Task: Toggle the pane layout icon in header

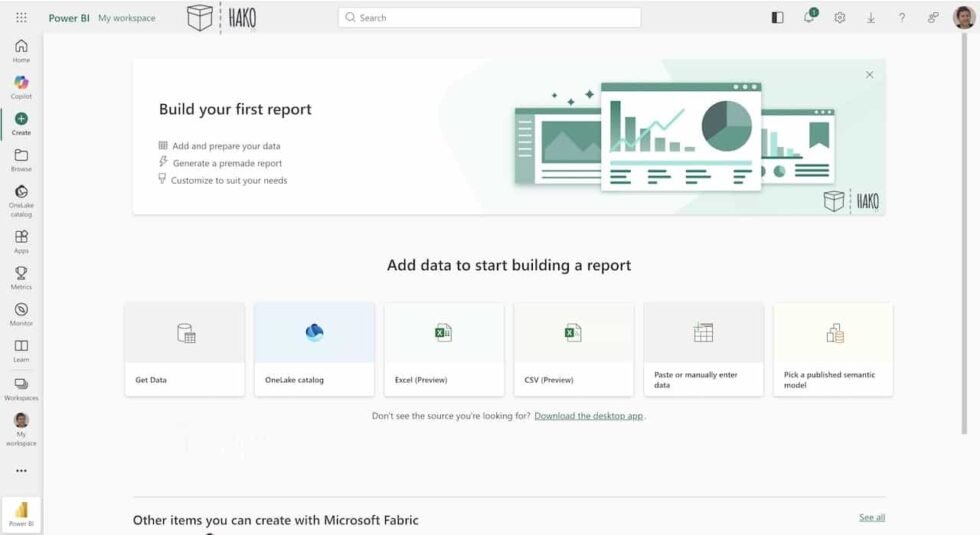Action: (x=777, y=18)
